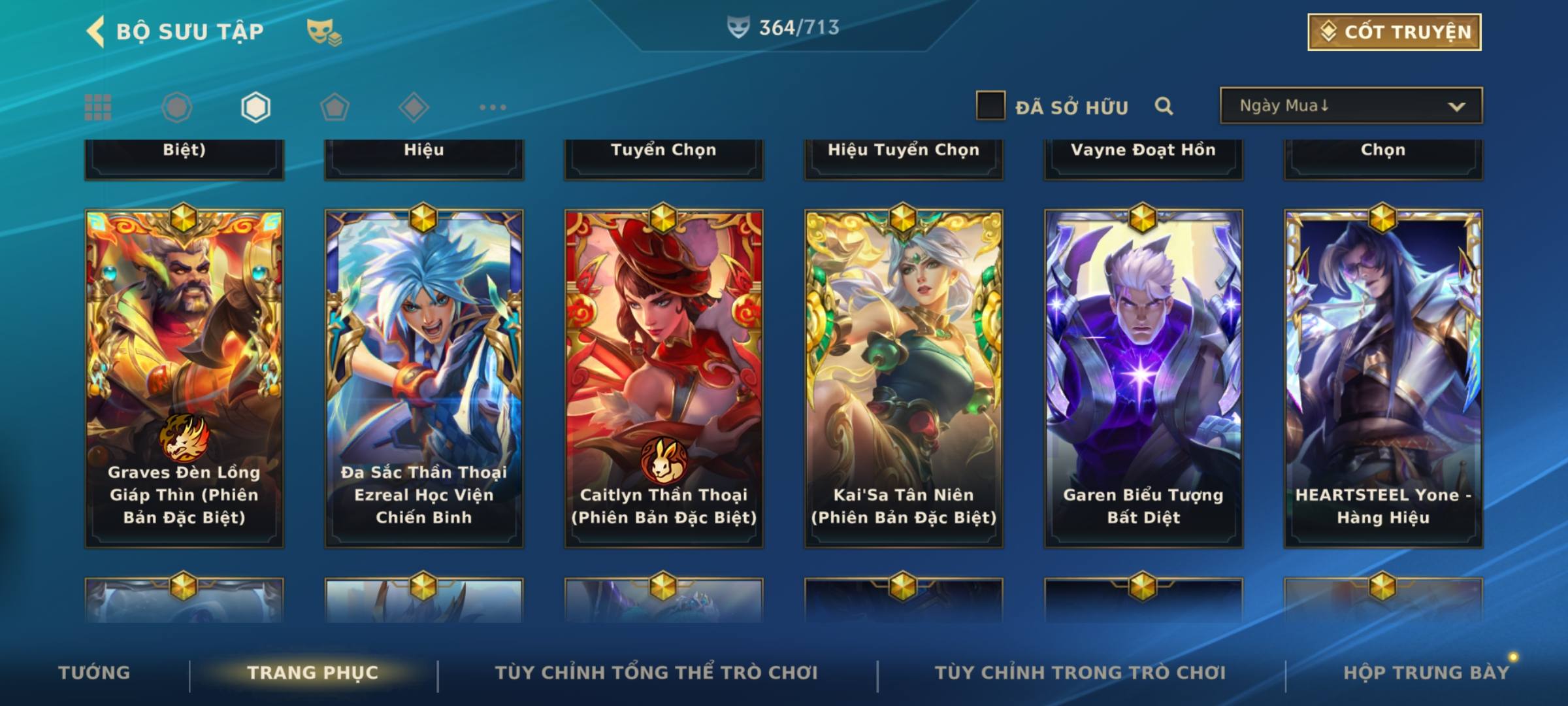1568x706 pixels.
Task: Open the Graves Đèn Lồng Giáp Thìn skin card
Action: pyautogui.click(x=184, y=378)
